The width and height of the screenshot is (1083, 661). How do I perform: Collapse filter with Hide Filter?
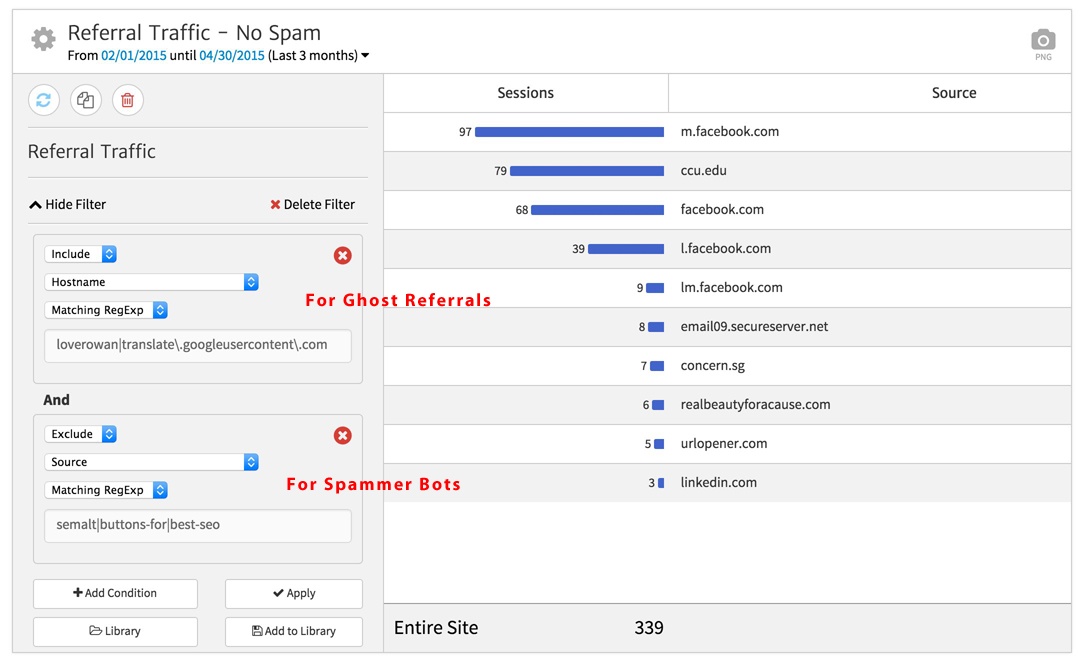coord(68,205)
